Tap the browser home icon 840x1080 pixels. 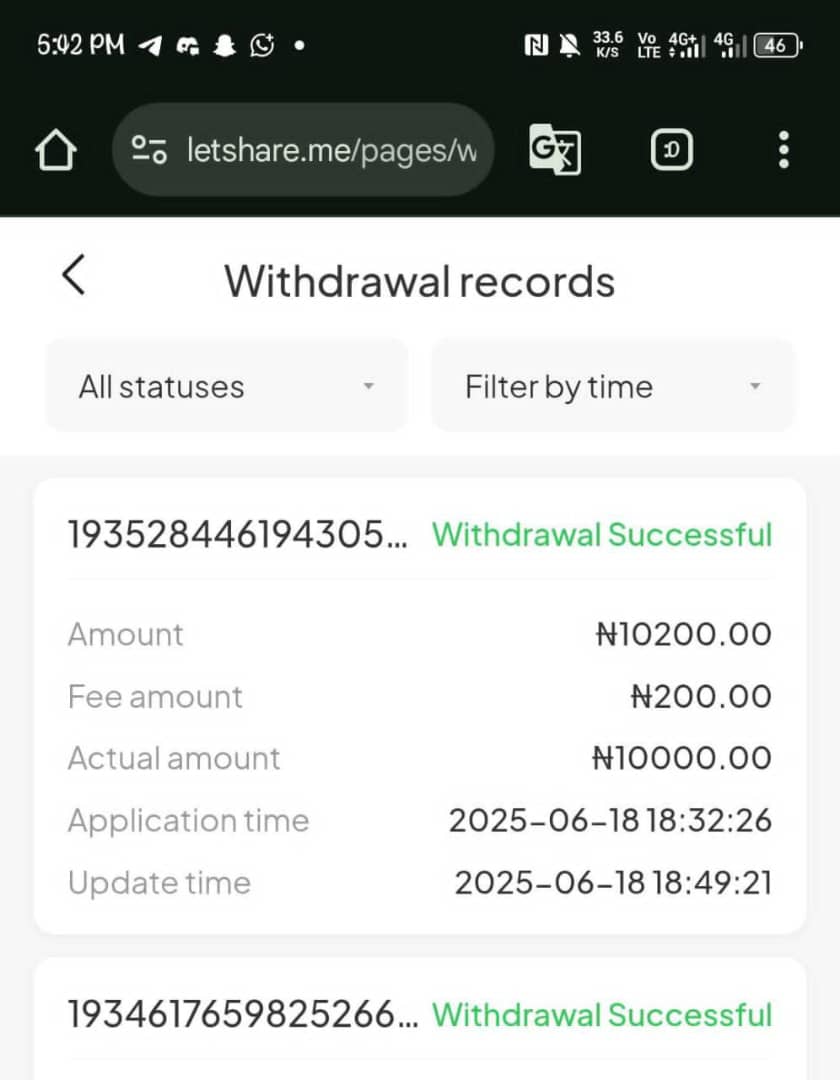point(56,151)
